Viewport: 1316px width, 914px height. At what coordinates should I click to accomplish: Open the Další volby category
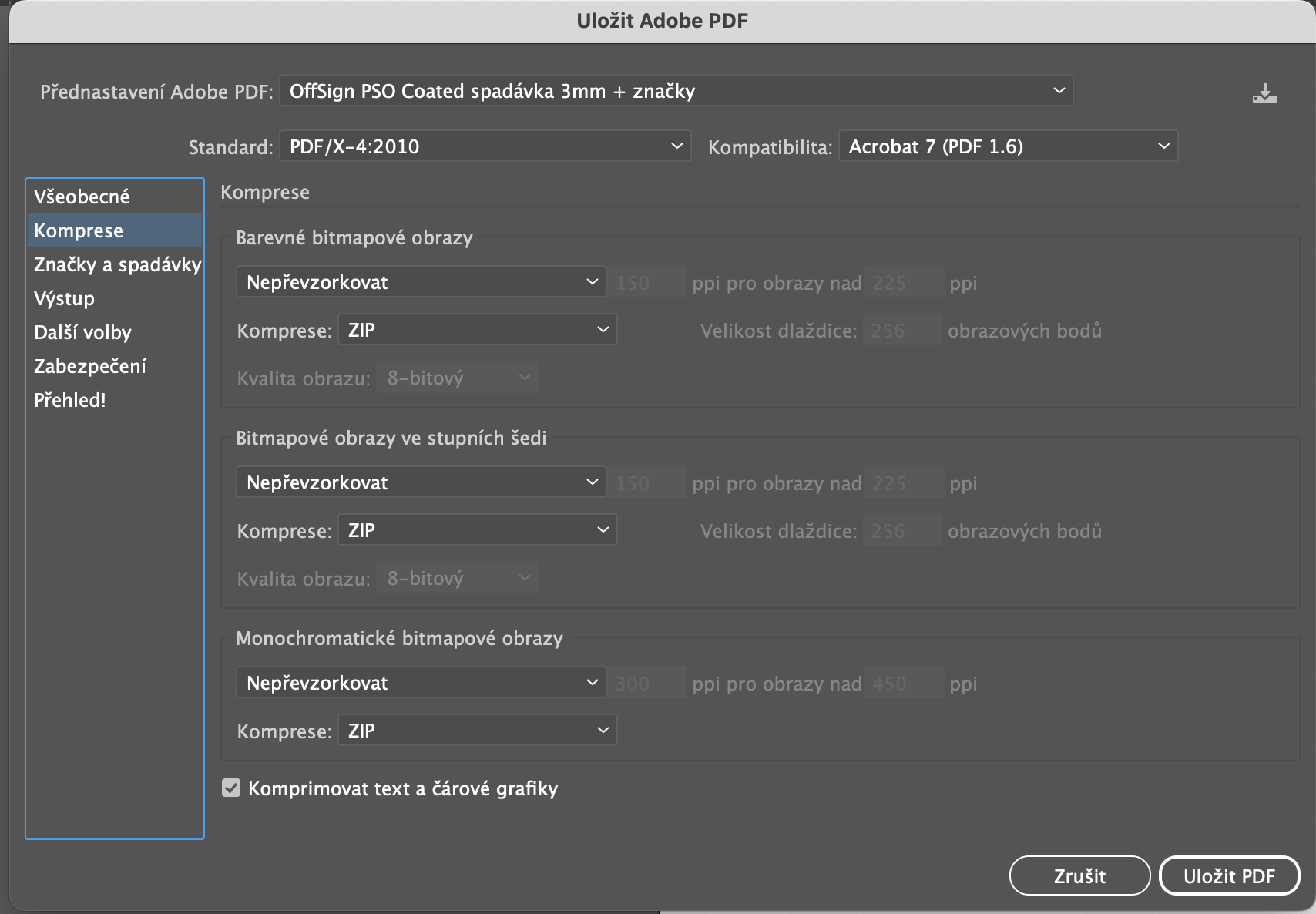(x=115, y=332)
